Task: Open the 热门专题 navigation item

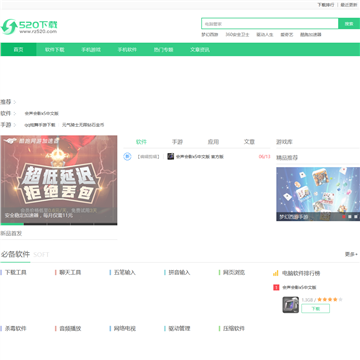Action: tap(163, 50)
